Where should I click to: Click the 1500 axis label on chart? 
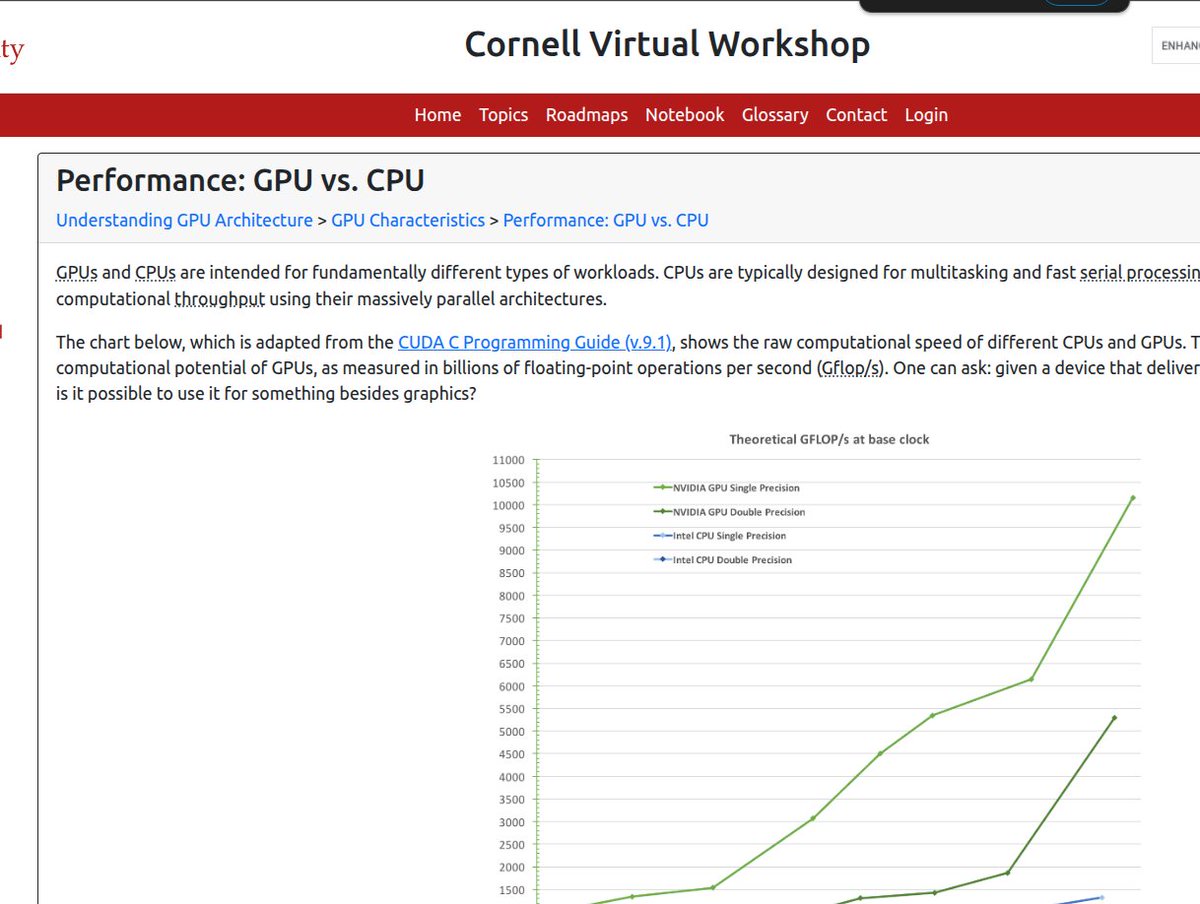510,890
